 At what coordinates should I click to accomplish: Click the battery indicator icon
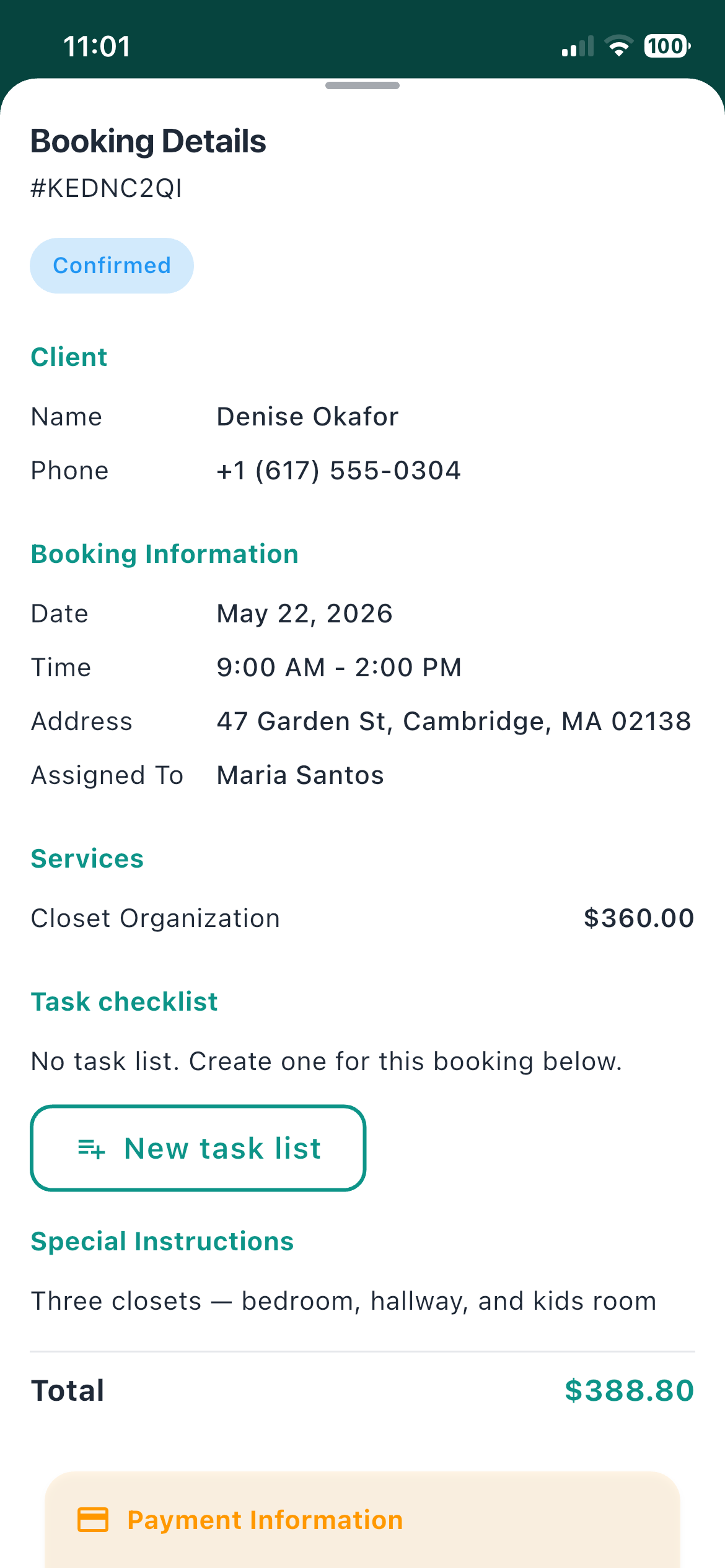[x=667, y=46]
